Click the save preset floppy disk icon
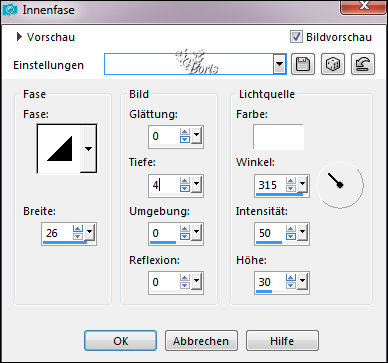This screenshot has height=363, width=388. (x=303, y=64)
